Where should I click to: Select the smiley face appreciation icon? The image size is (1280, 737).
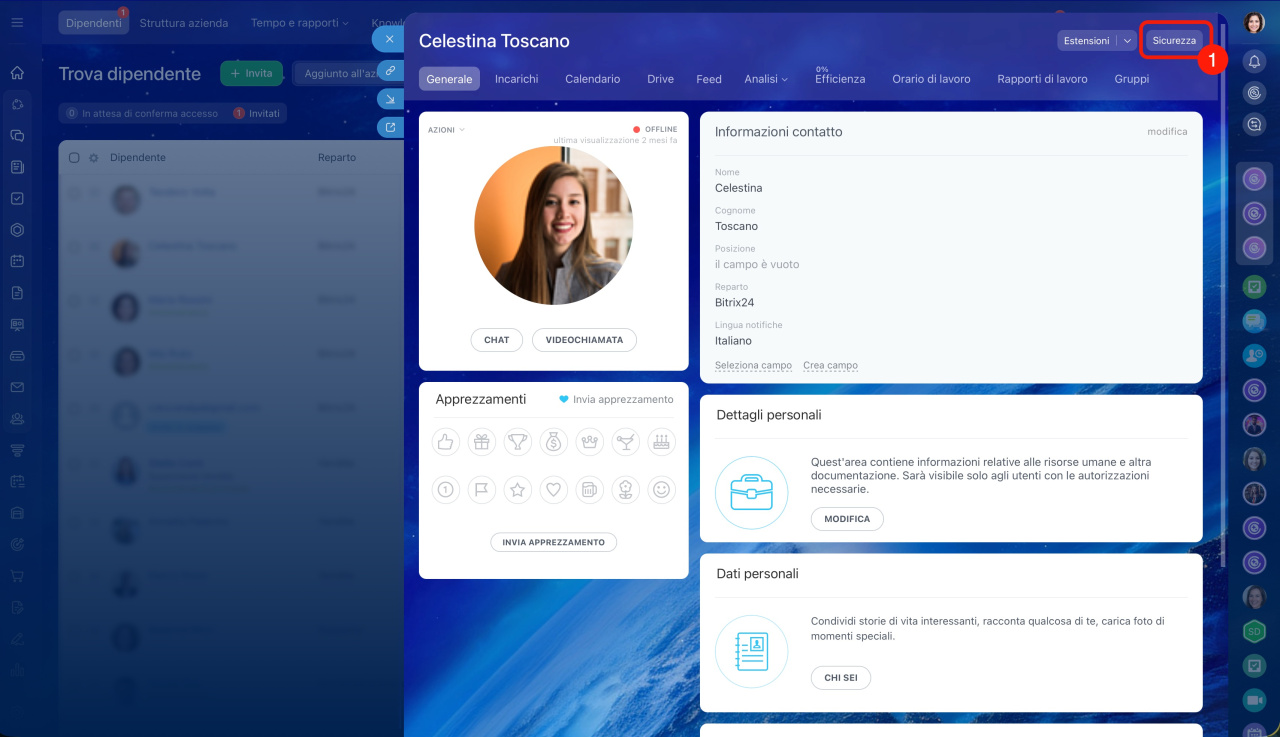[x=660, y=489]
